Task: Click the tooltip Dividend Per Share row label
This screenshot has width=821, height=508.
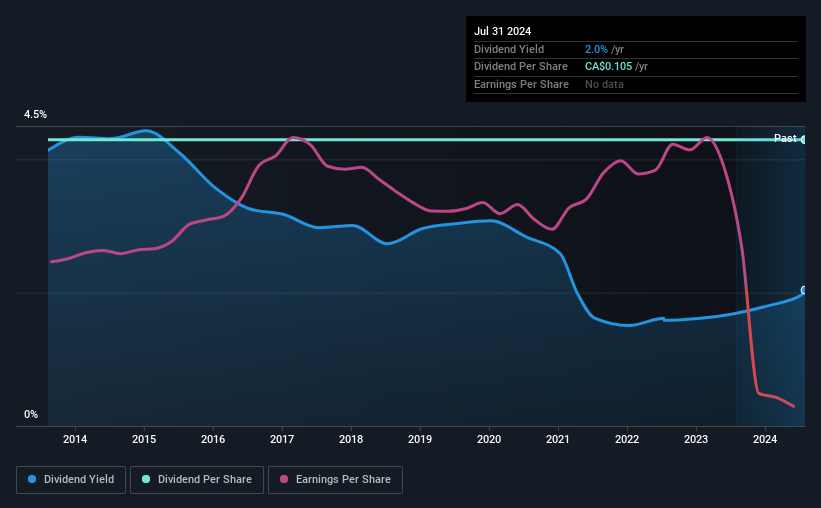Action: (x=521, y=67)
